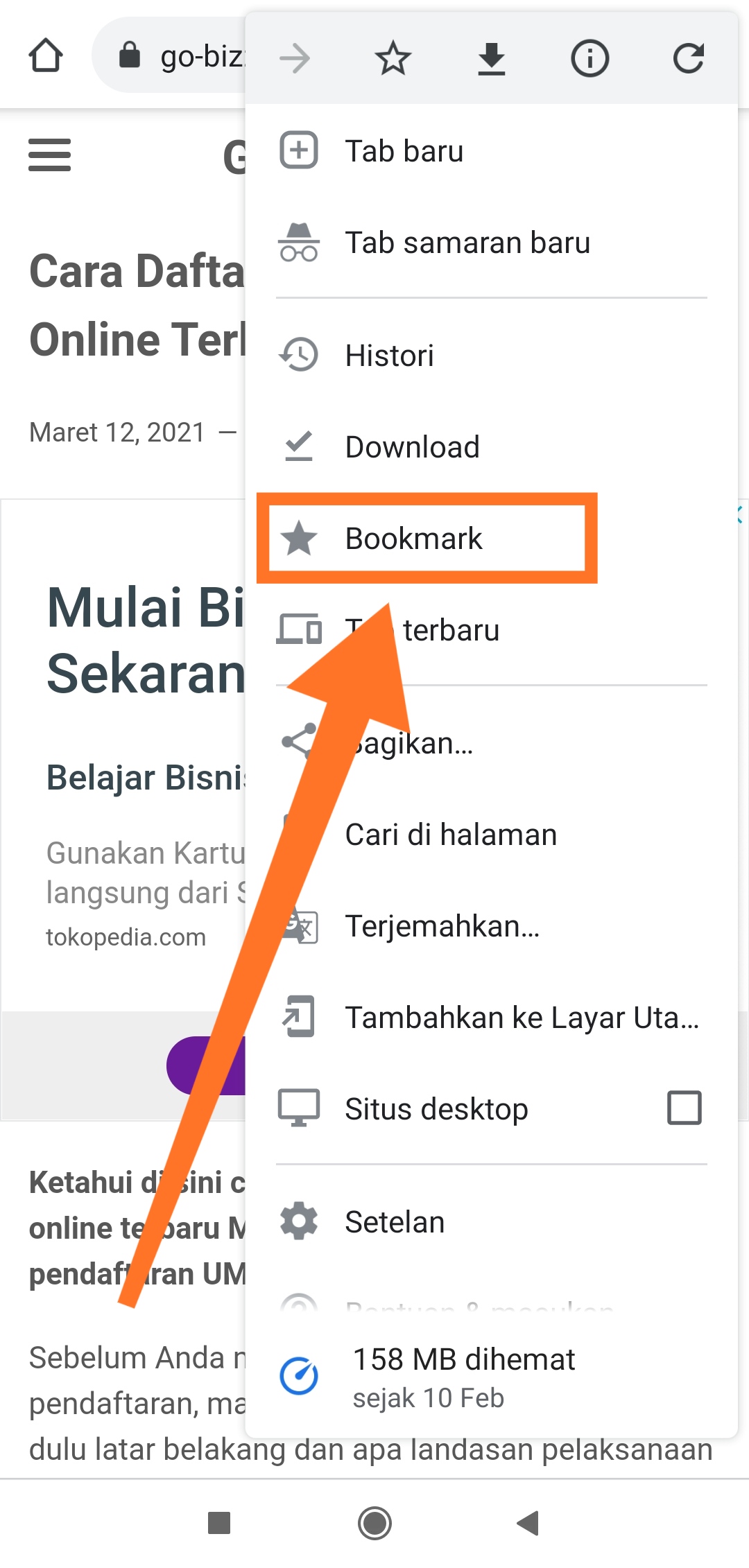Bookmark this page with the star outline icon
The height and width of the screenshot is (1568, 749).
393,58
